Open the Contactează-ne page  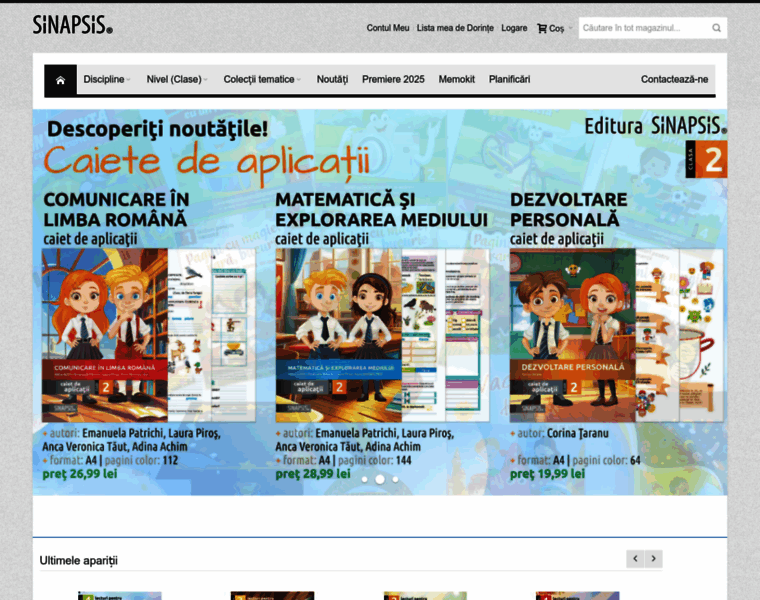pos(674,79)
